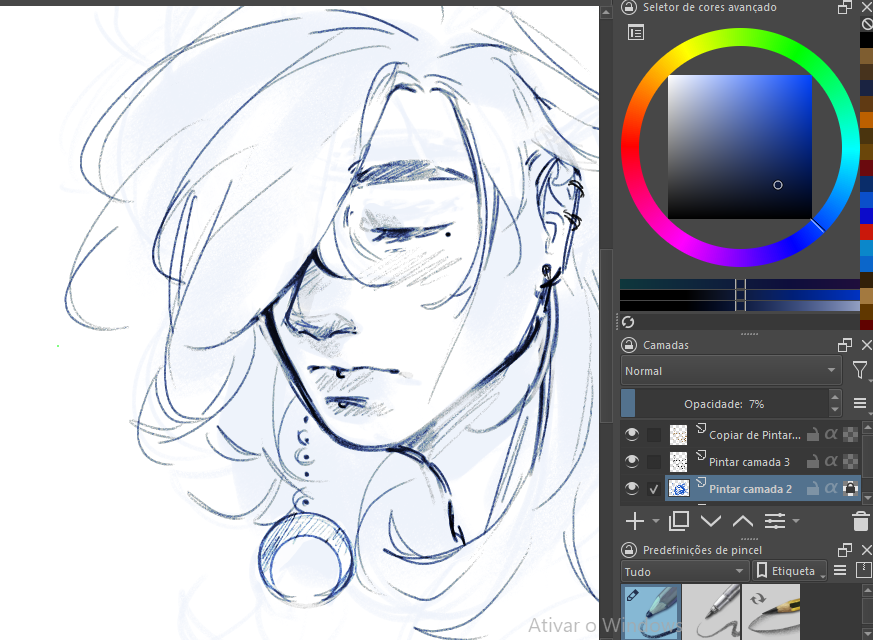Lock the Pintar camada 3 layer

pyautogui.click(x=813, y=461)
